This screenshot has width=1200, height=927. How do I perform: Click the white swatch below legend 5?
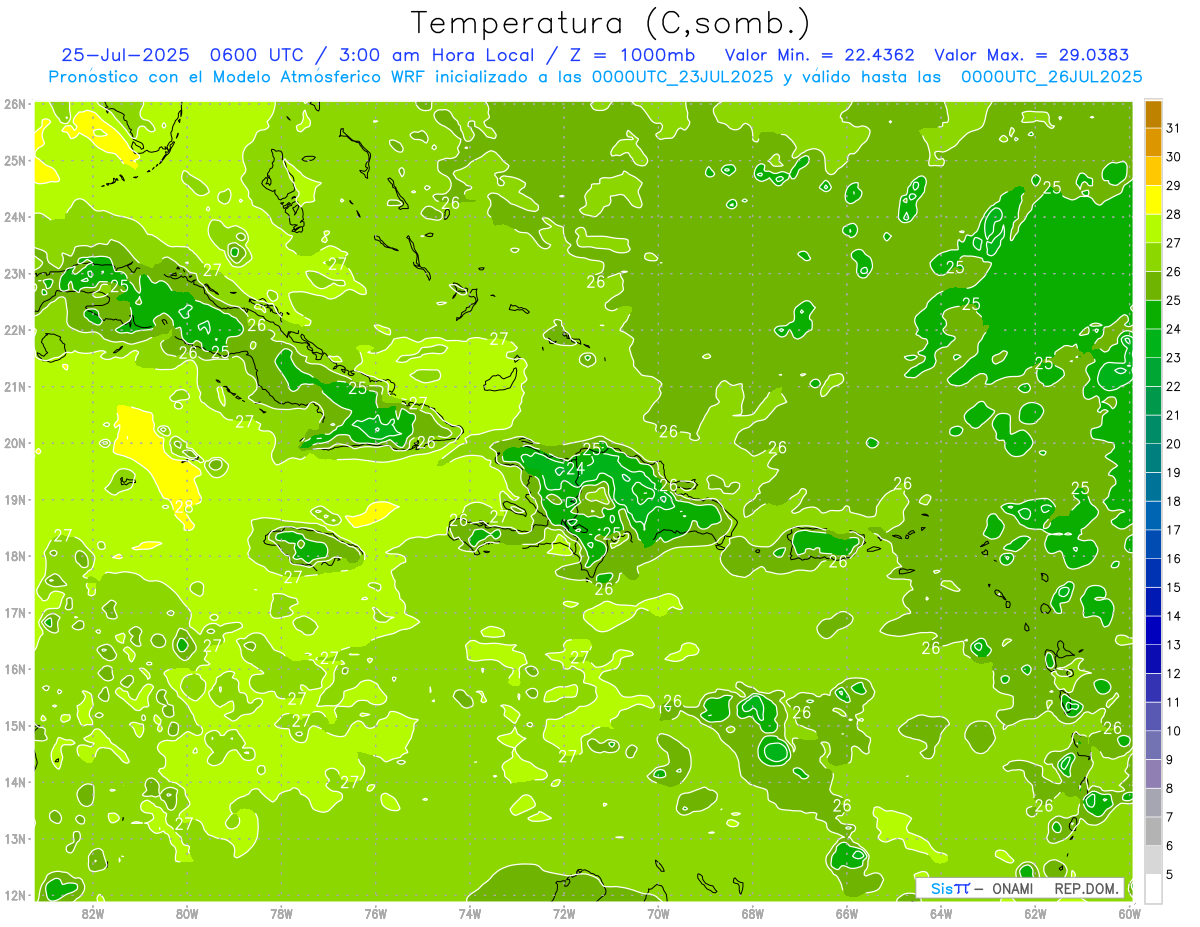coord(1153,888)
